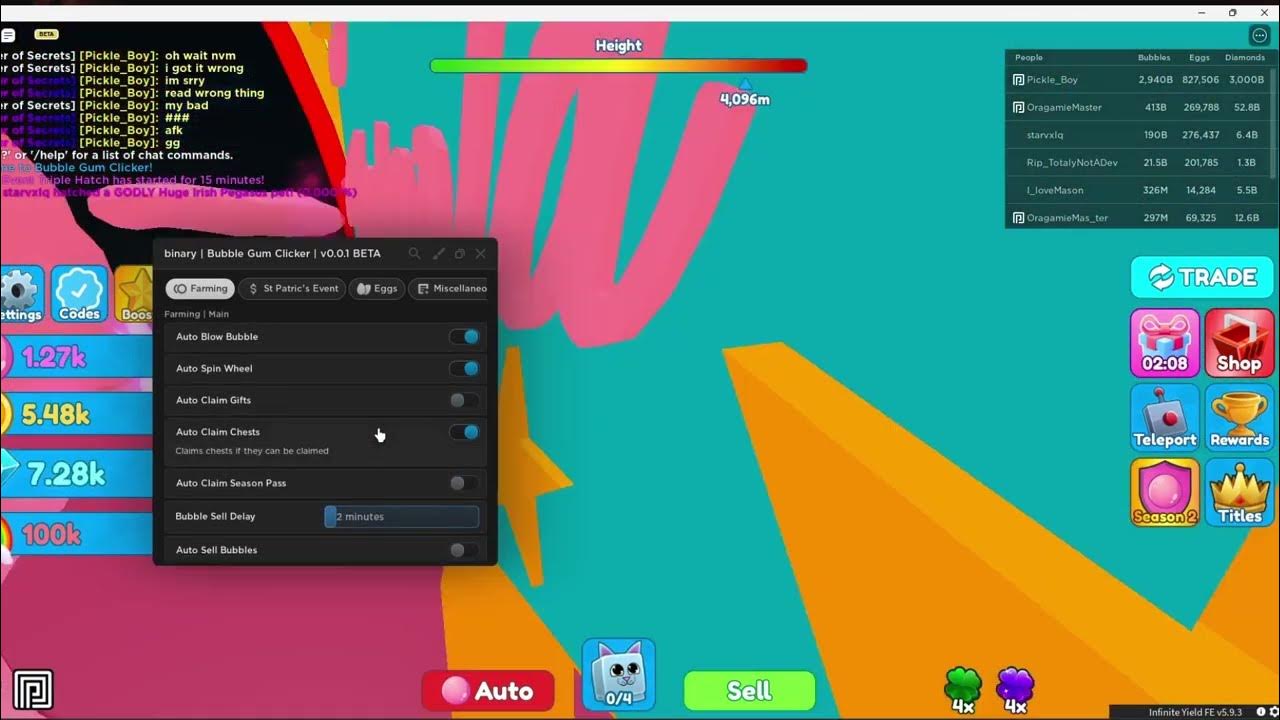Open the Roblox three-dots menu icon

tap(1259, 35)
